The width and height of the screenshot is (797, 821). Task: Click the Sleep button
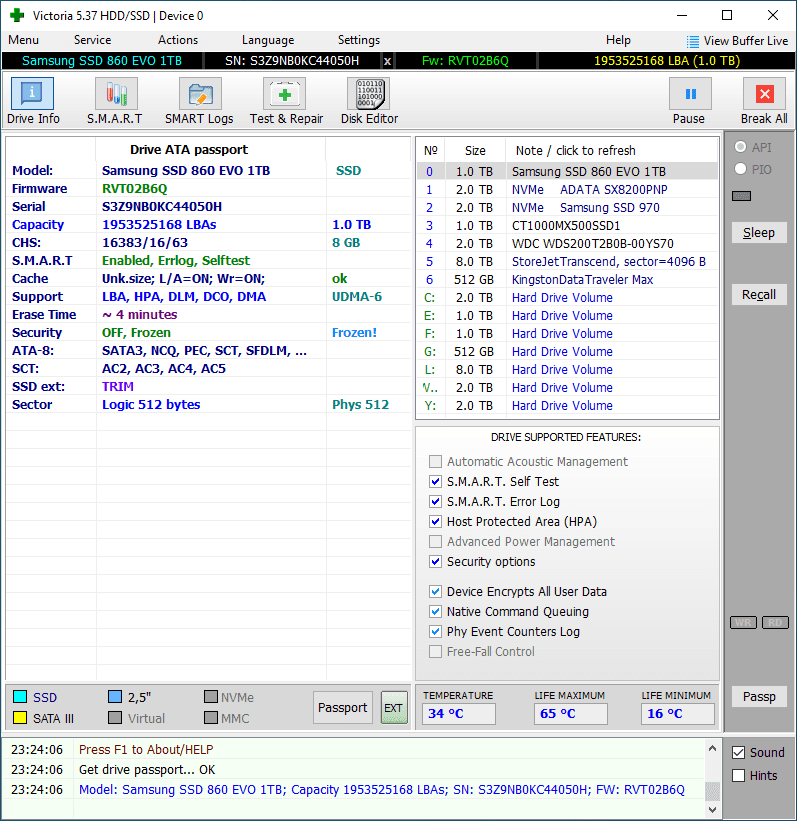click(759, 232)
